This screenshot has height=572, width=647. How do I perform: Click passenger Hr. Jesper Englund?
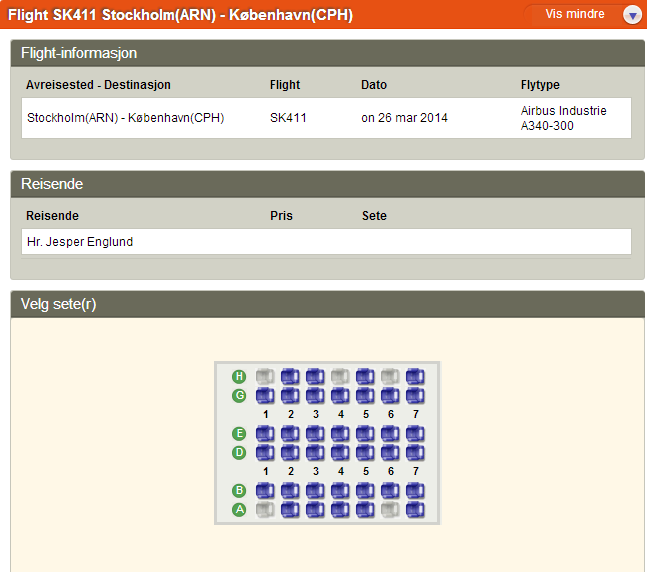pyautogui.click(x=80, y=242)
